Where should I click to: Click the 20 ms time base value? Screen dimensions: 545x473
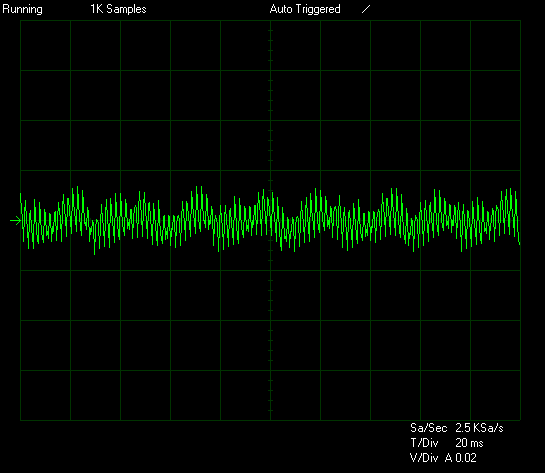pos(469,443)
